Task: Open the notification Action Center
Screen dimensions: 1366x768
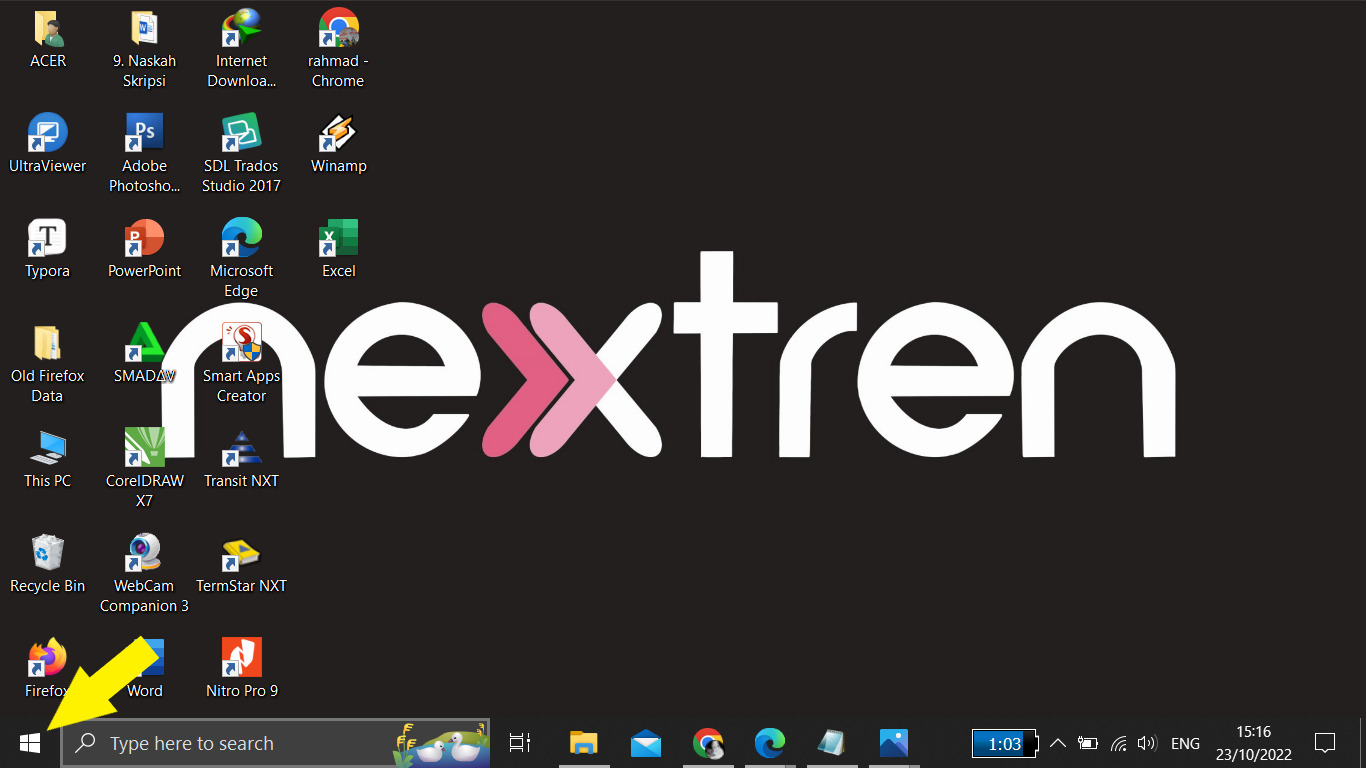Action: (1325, 743)
